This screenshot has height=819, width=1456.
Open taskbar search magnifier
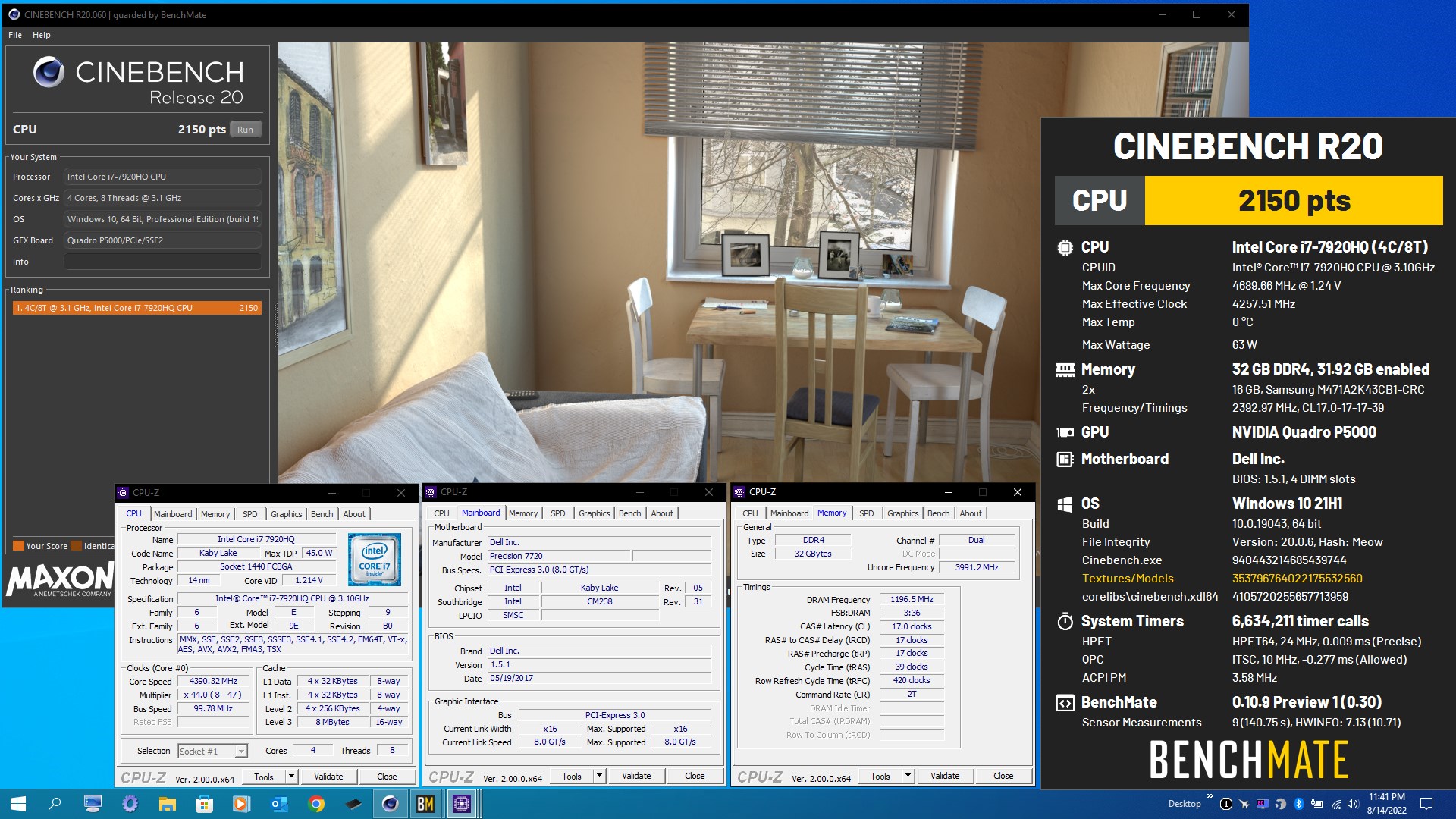coord(55,804)
